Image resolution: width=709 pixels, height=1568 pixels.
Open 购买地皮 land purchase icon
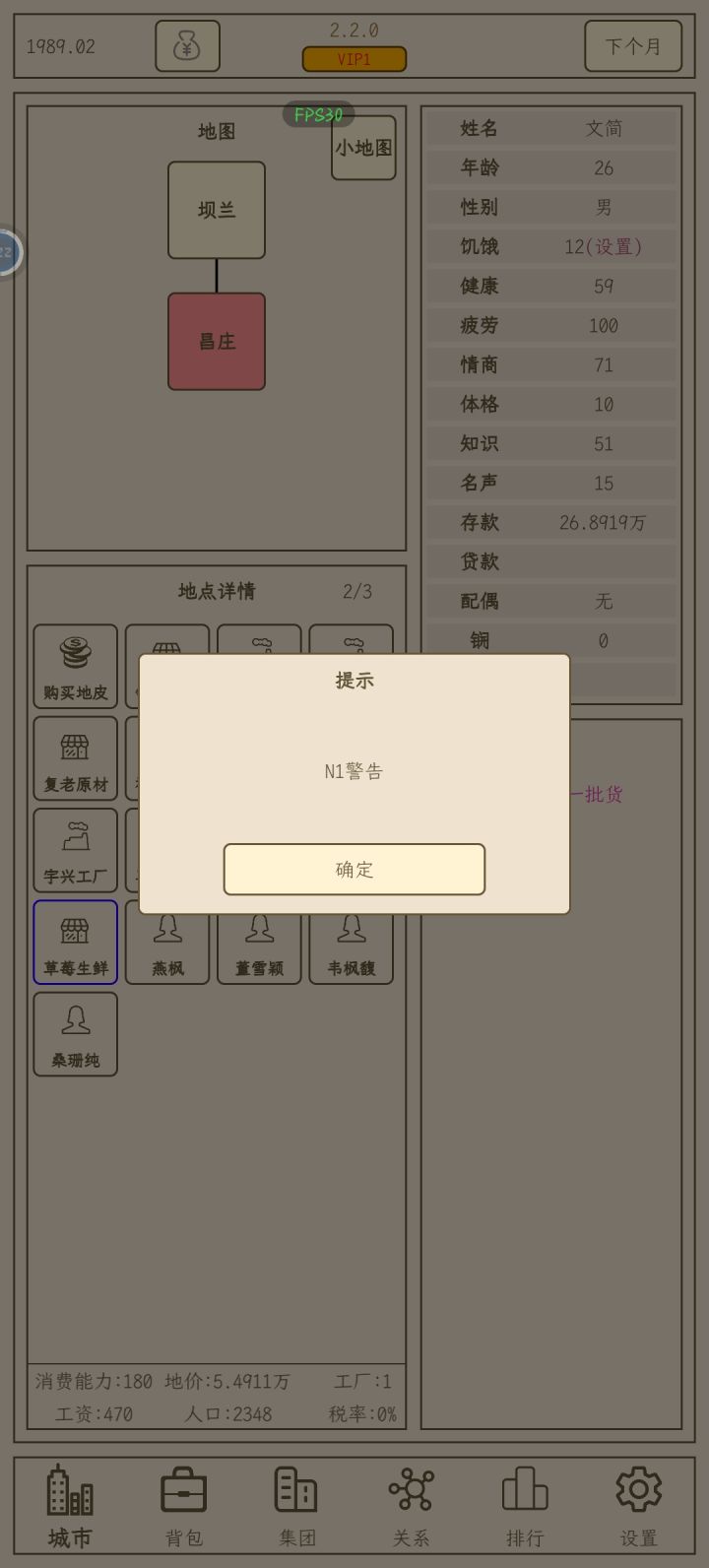pos(76,666)
